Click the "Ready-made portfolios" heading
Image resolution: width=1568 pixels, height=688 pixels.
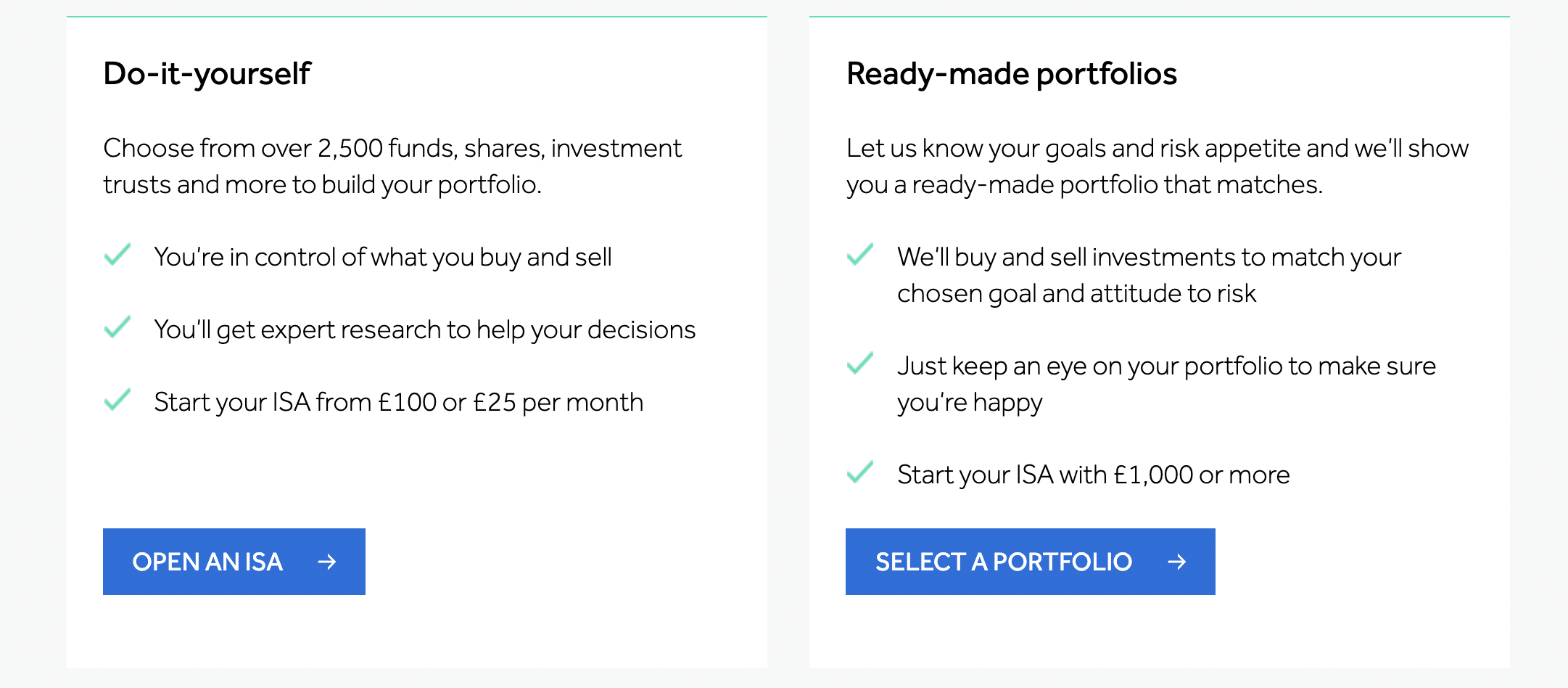1012,73
